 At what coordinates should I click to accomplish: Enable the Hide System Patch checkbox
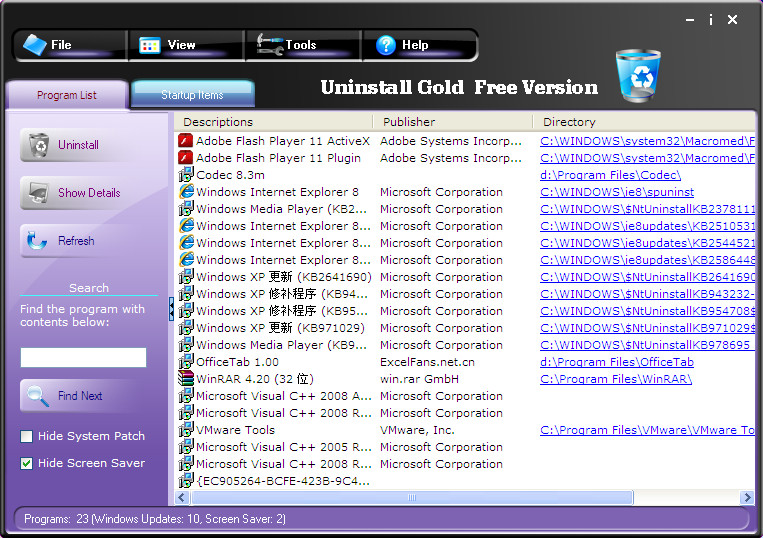click(x=26, y=436)
